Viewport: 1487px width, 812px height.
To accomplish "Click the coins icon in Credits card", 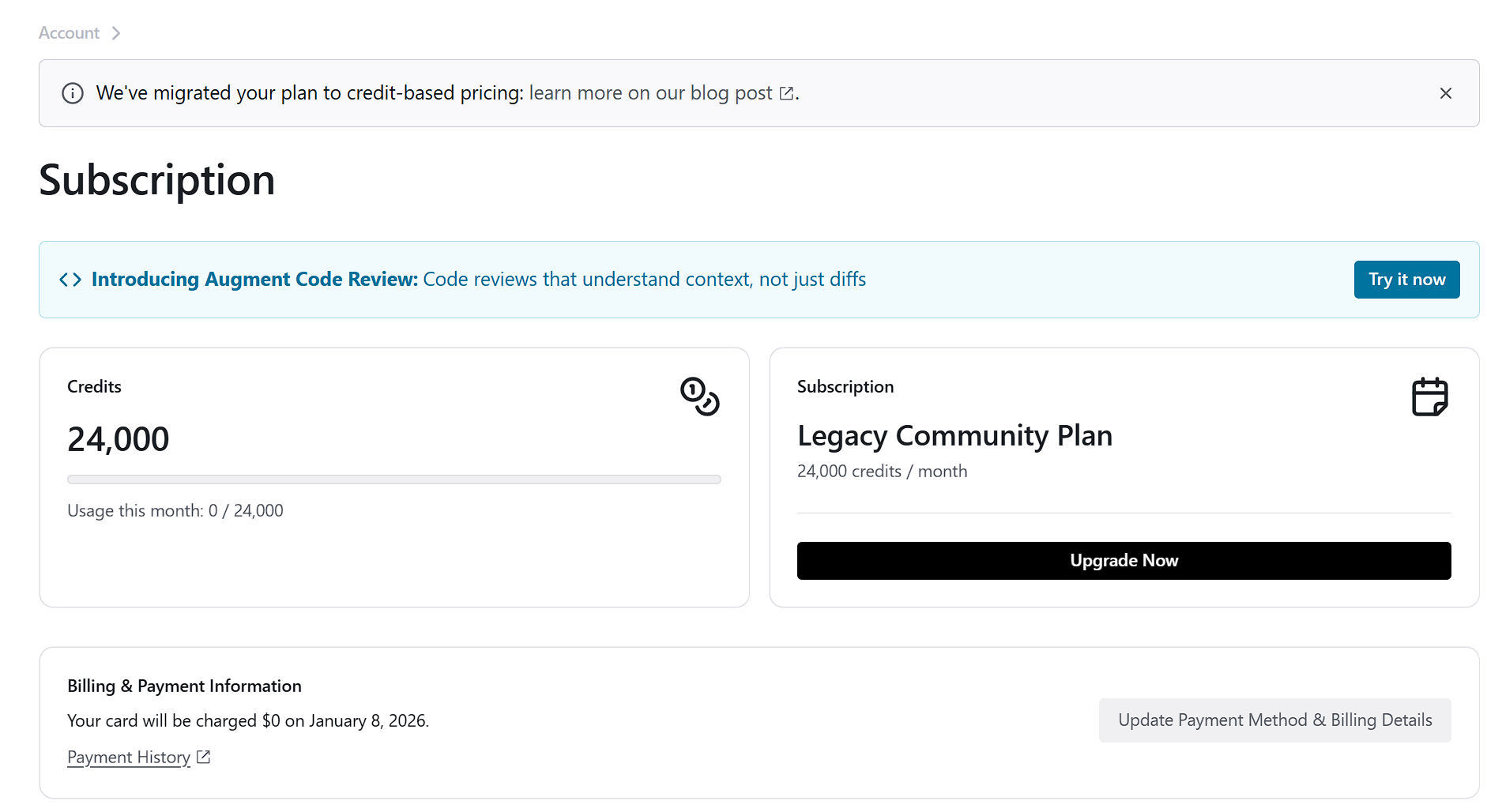I will (700, 396).
